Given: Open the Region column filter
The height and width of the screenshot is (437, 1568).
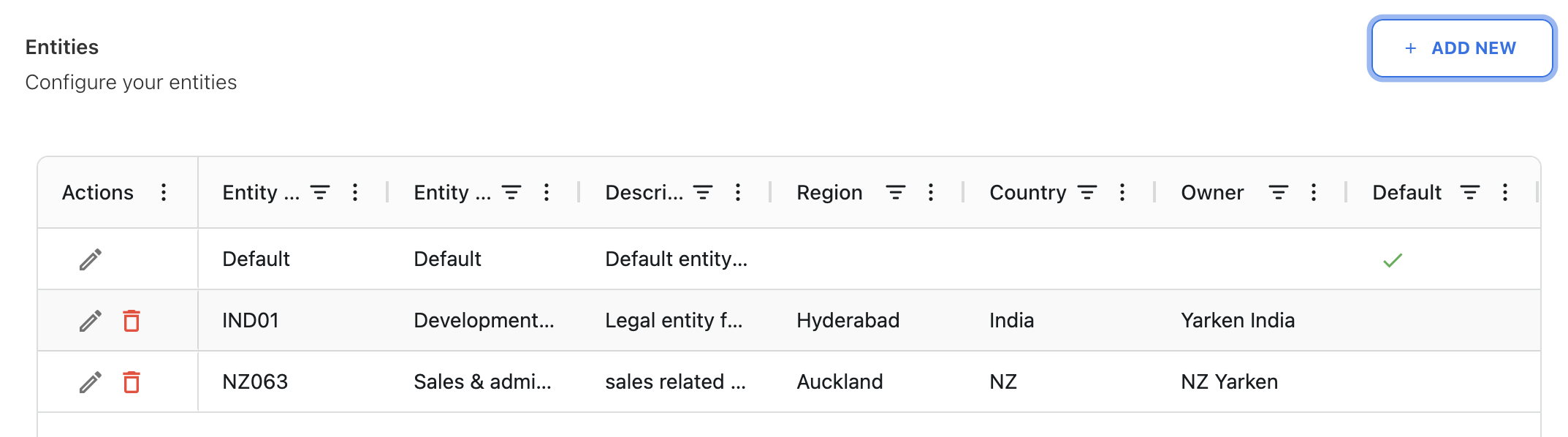Looking at the screenshot, I should [895, 192].
